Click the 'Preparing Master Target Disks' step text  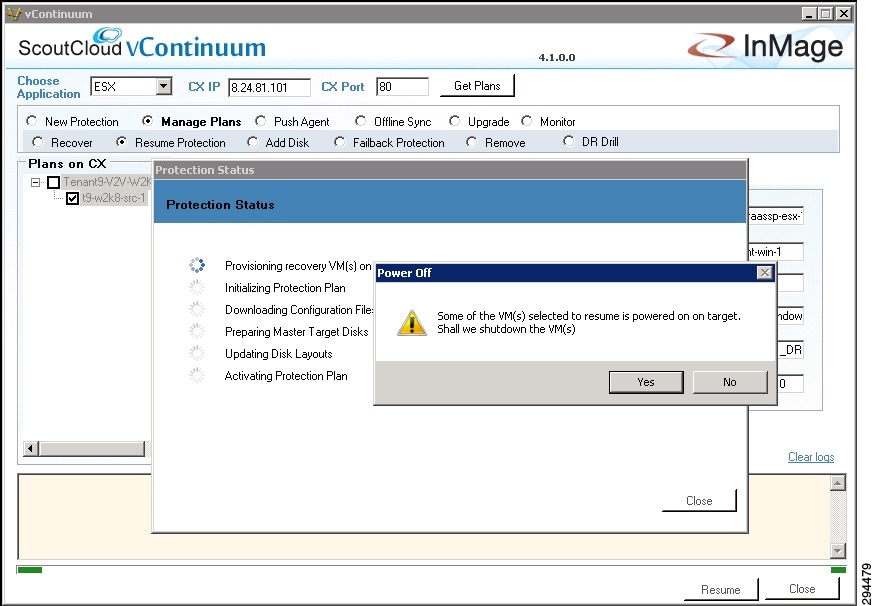pos(296,332)
